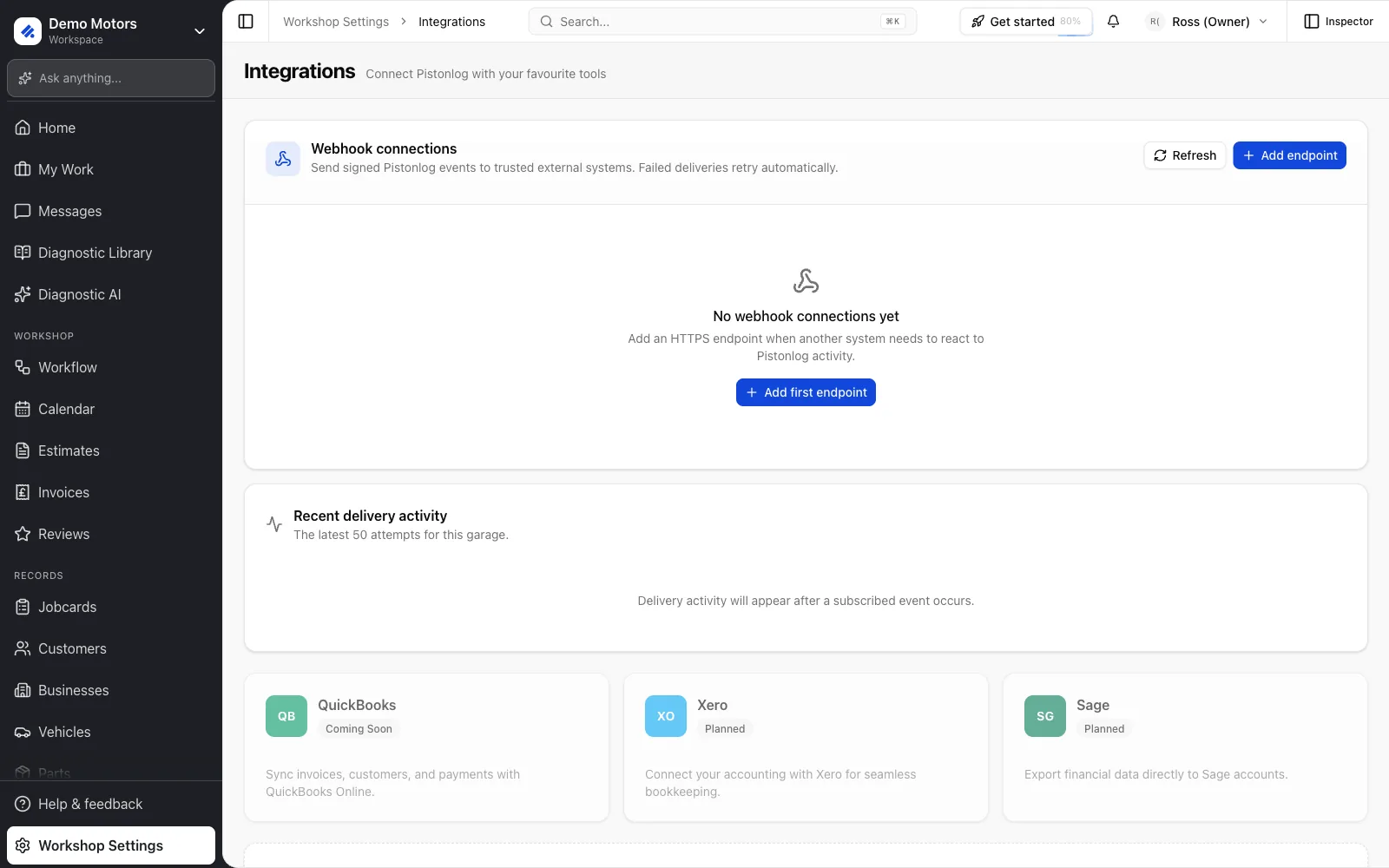Click the notifications bell icon

[1113, 21]
